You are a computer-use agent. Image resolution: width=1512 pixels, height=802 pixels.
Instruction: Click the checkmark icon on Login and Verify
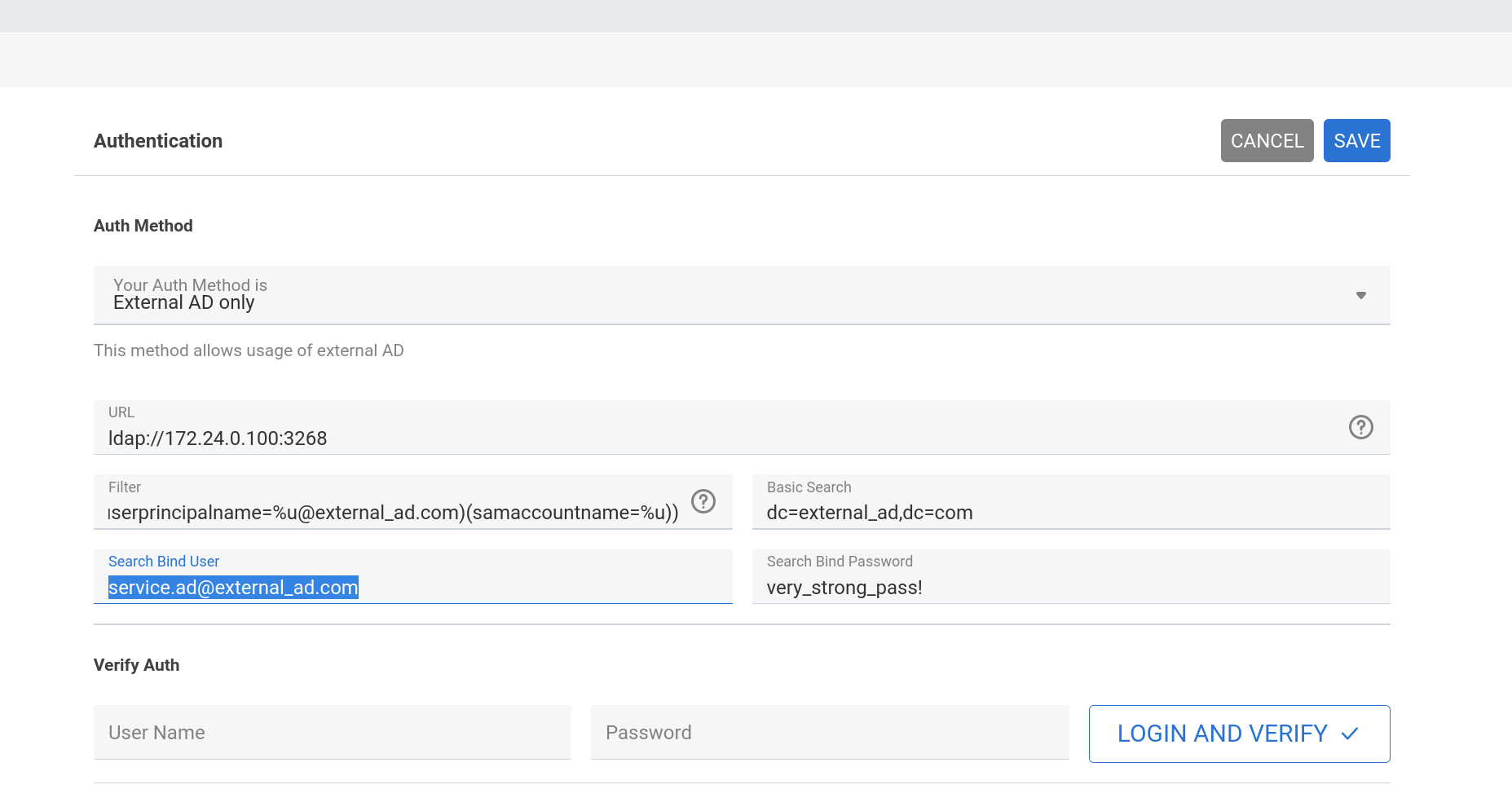(1350, 734)
